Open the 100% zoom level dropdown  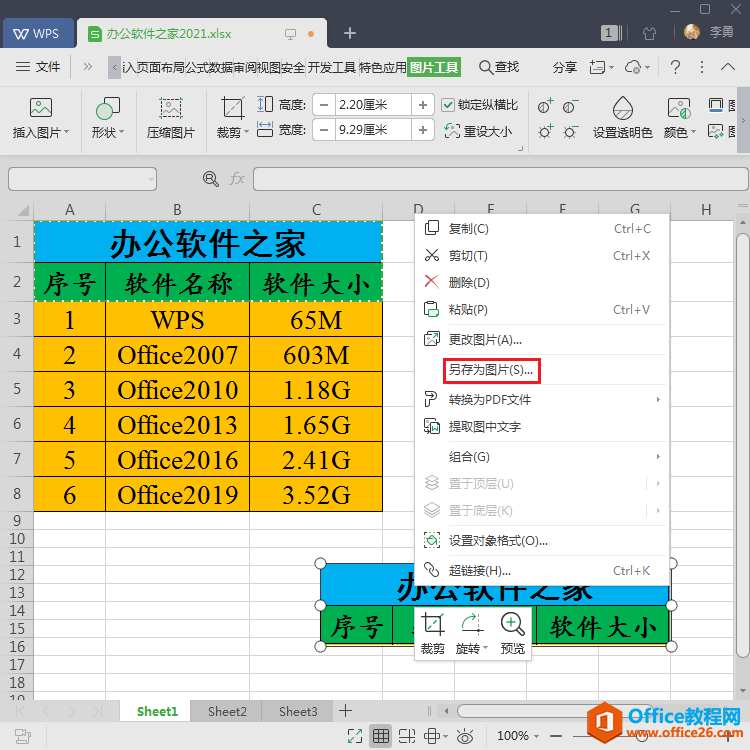(518, 736)
